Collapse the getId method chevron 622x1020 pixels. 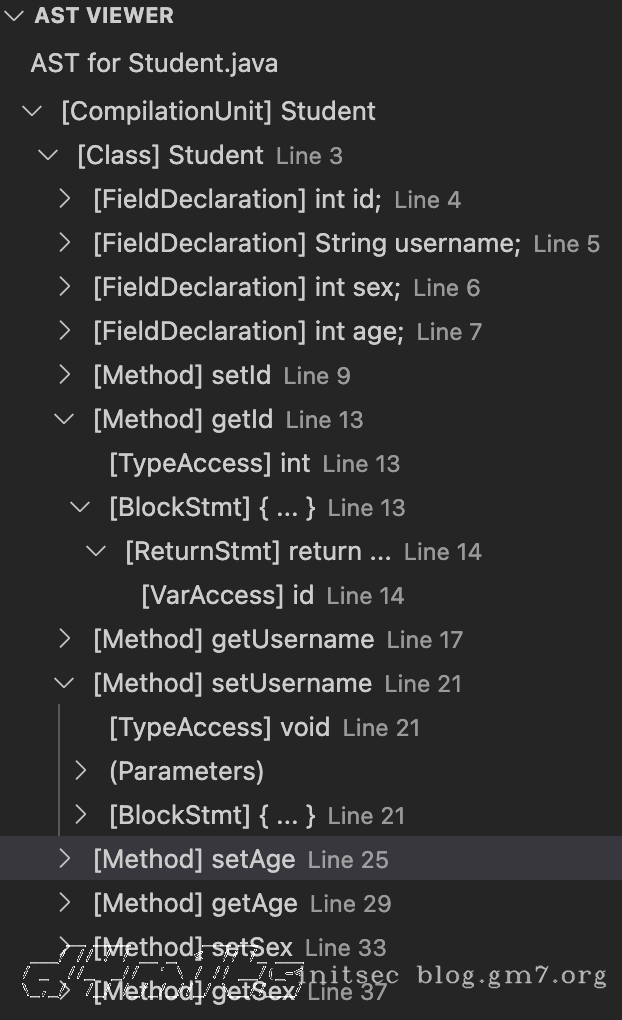coord(65,419)
